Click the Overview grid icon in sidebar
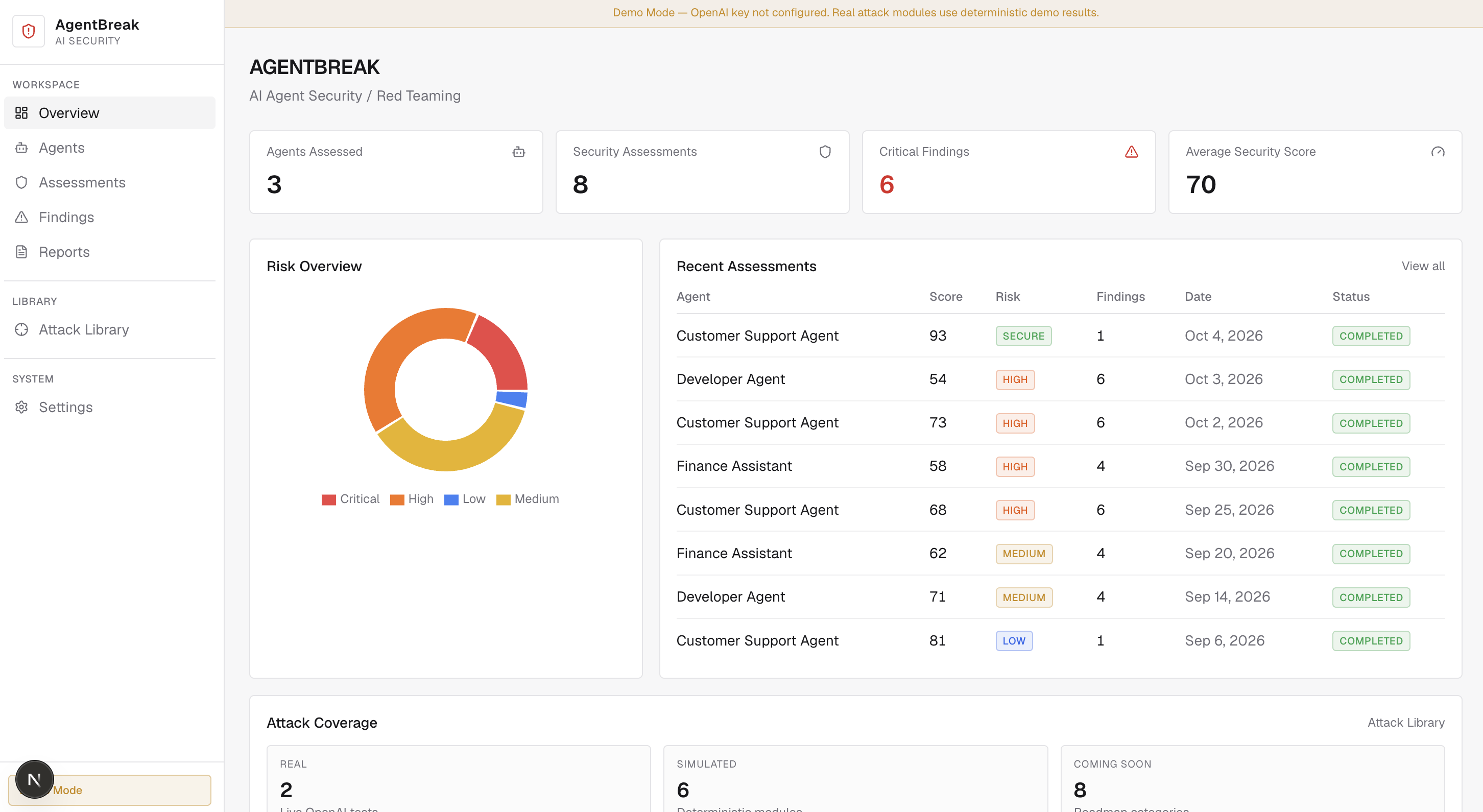 [21, 113]
